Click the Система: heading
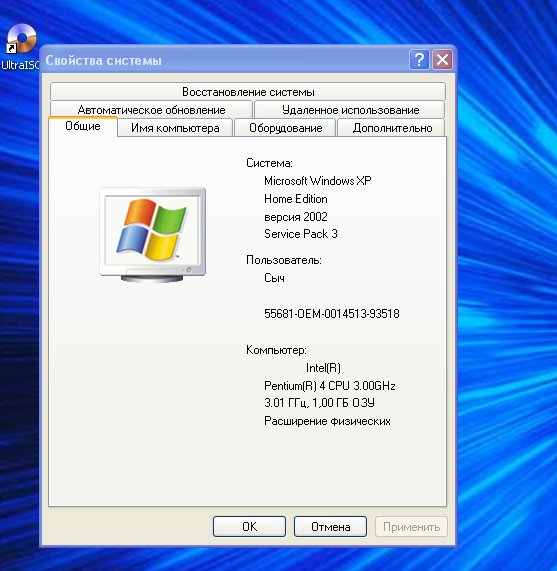This screenshot has height=571, width=557. pyautogui.click(x=269, y=163)
